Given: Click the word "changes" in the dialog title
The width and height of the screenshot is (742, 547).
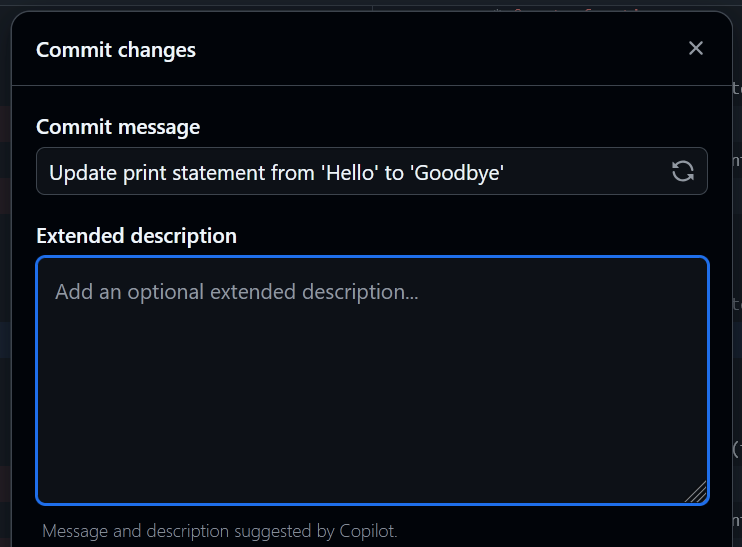Looking at the screenshot, I should [x=160, y=49].
